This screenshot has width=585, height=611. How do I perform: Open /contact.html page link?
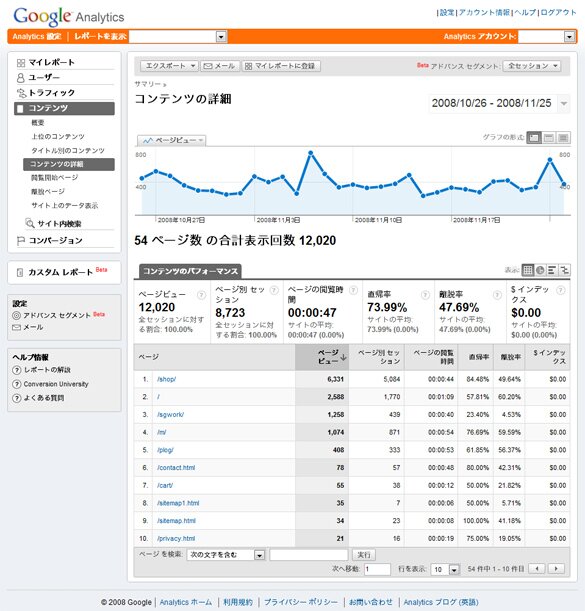click(x=176, y=468)
